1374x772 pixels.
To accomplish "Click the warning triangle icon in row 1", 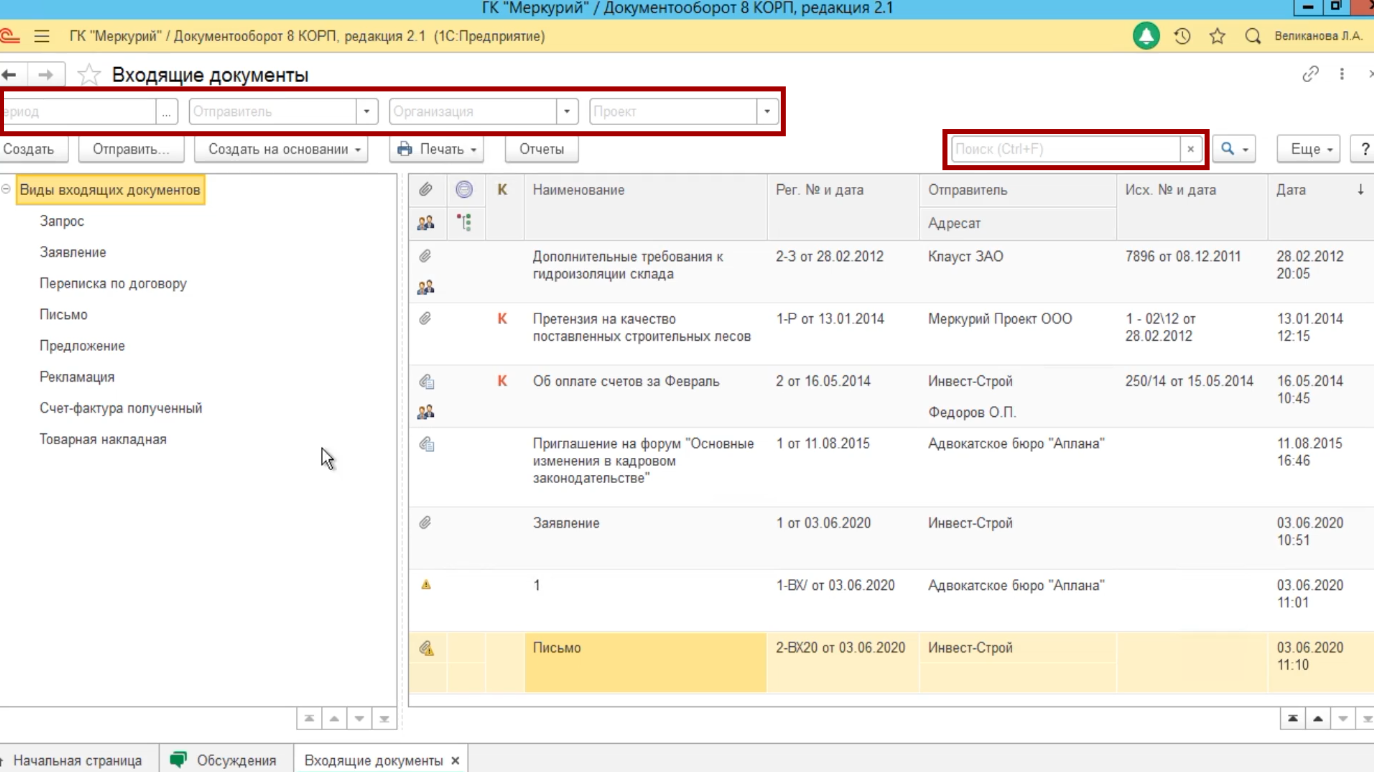I will pos(426,585).
